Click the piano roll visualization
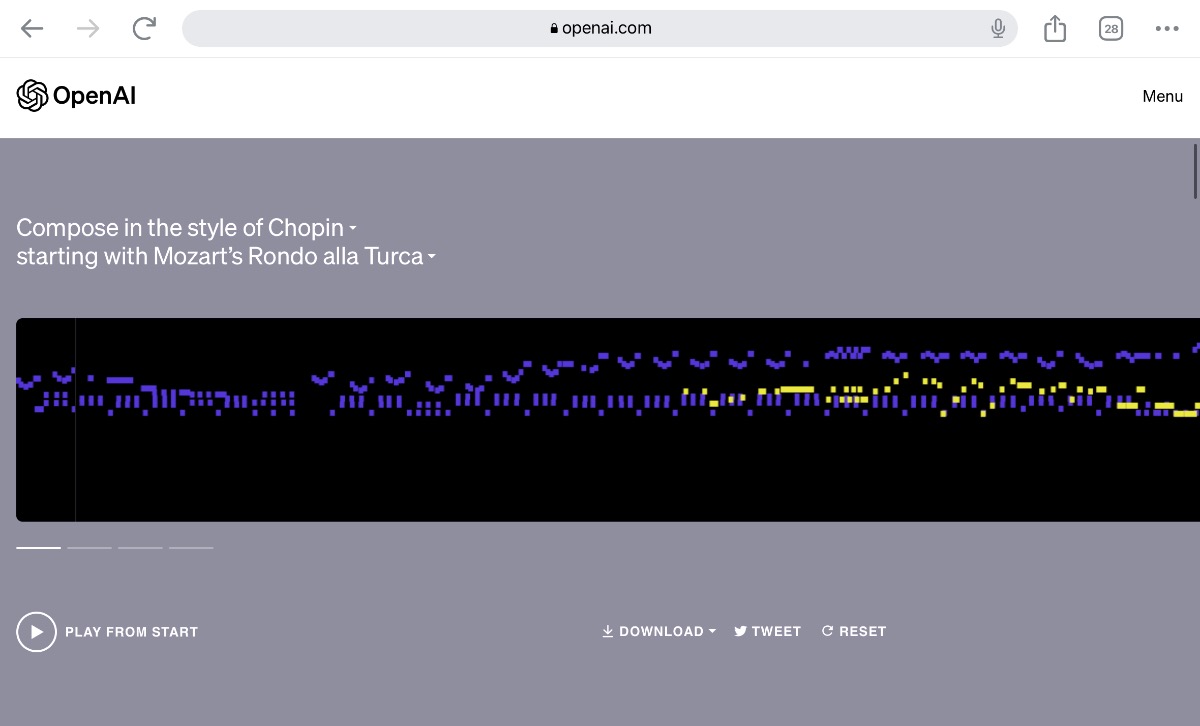 pyautogui.click(x=608, y=420)
